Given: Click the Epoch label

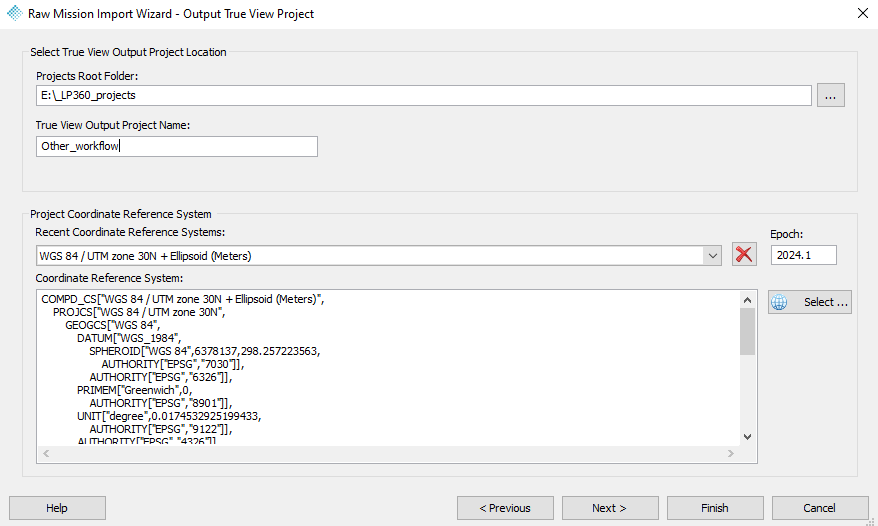Looking at the screenshot, I should [786, 234].
